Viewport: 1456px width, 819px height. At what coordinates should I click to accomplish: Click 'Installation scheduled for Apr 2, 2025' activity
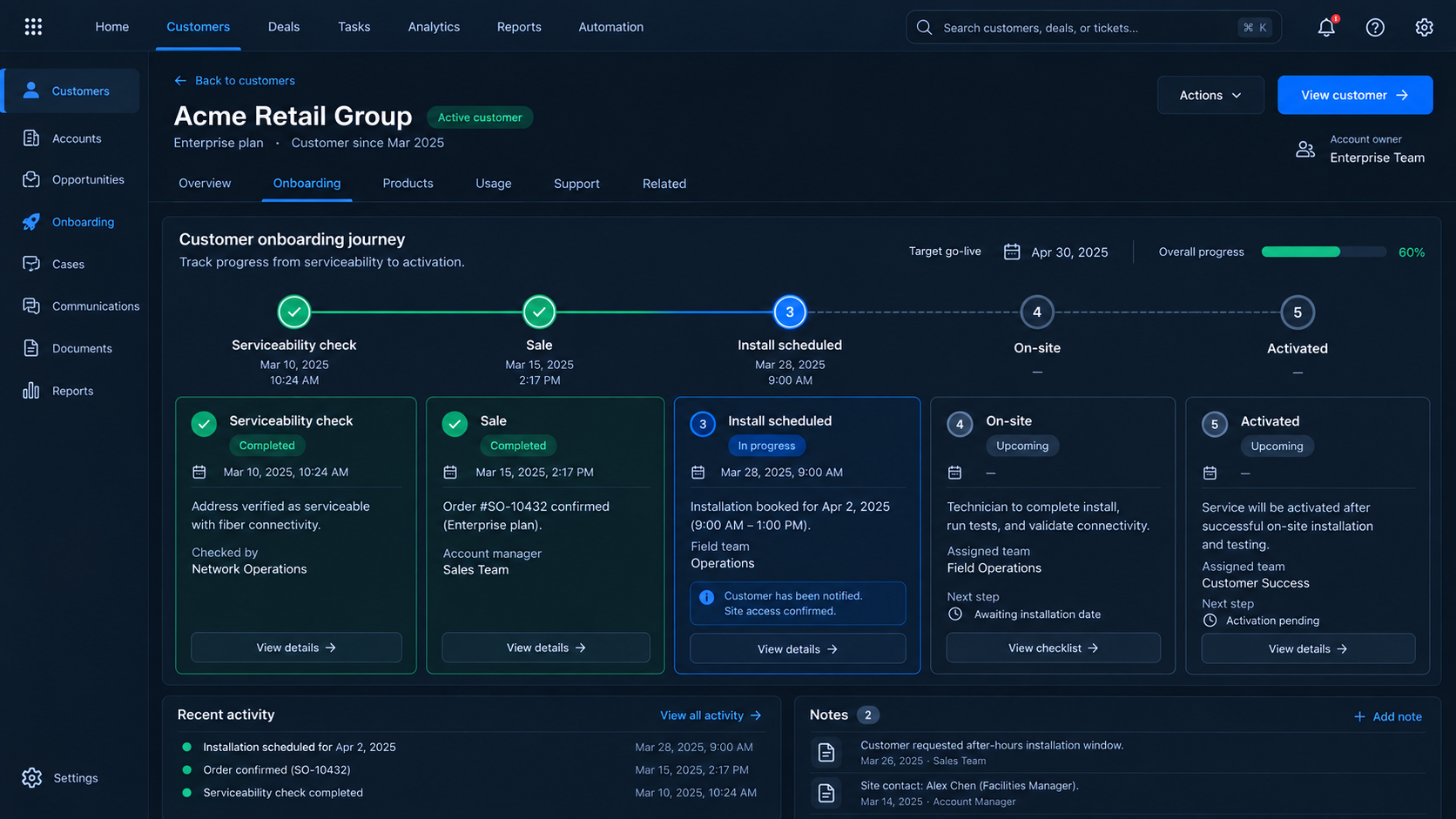300,747
